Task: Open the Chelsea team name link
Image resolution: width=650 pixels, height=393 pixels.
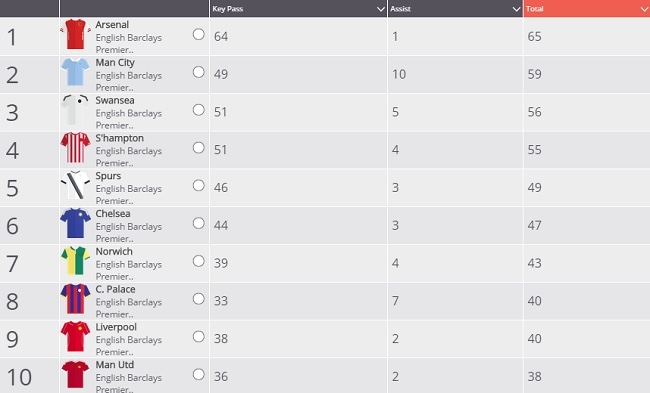Action: pos(113,213)
